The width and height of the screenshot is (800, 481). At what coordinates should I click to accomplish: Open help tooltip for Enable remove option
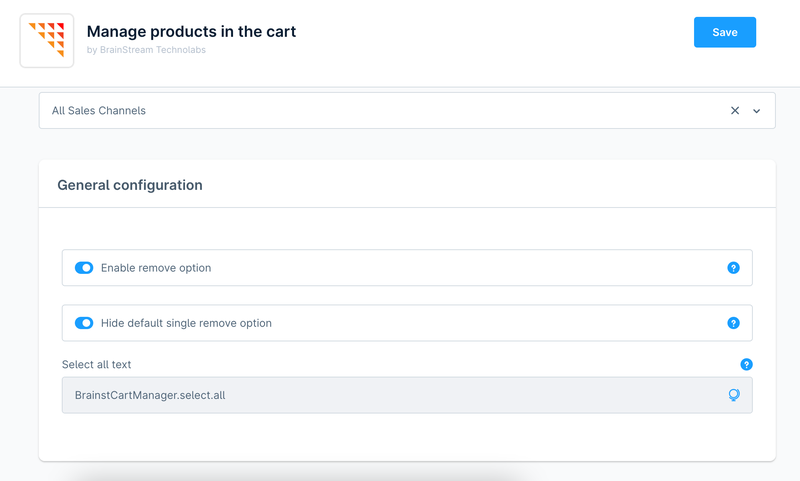[x=733, y=268]
